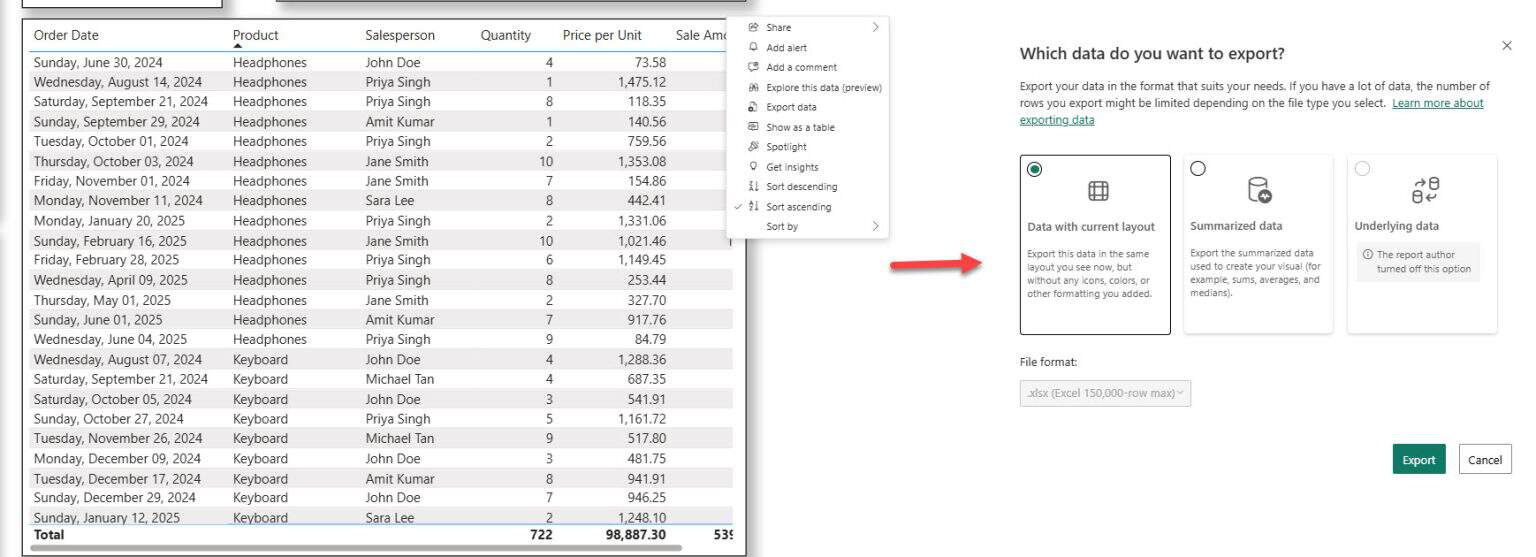Click the table's horizontal scrollbar

(357, 548)
